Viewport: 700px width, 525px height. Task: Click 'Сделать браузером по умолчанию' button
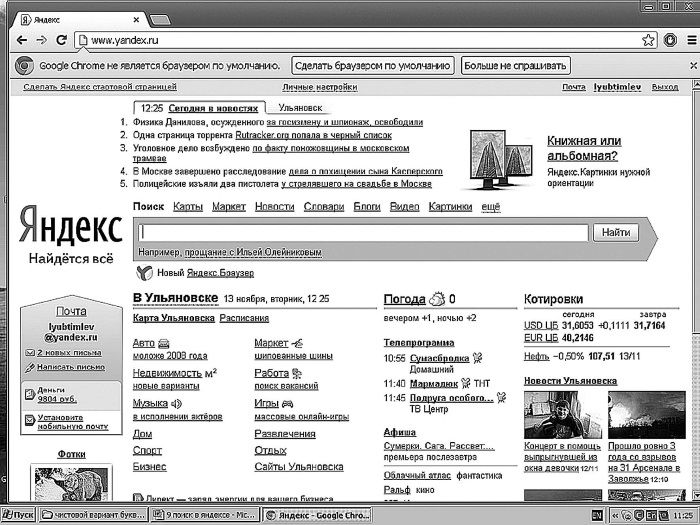[372, 65]
